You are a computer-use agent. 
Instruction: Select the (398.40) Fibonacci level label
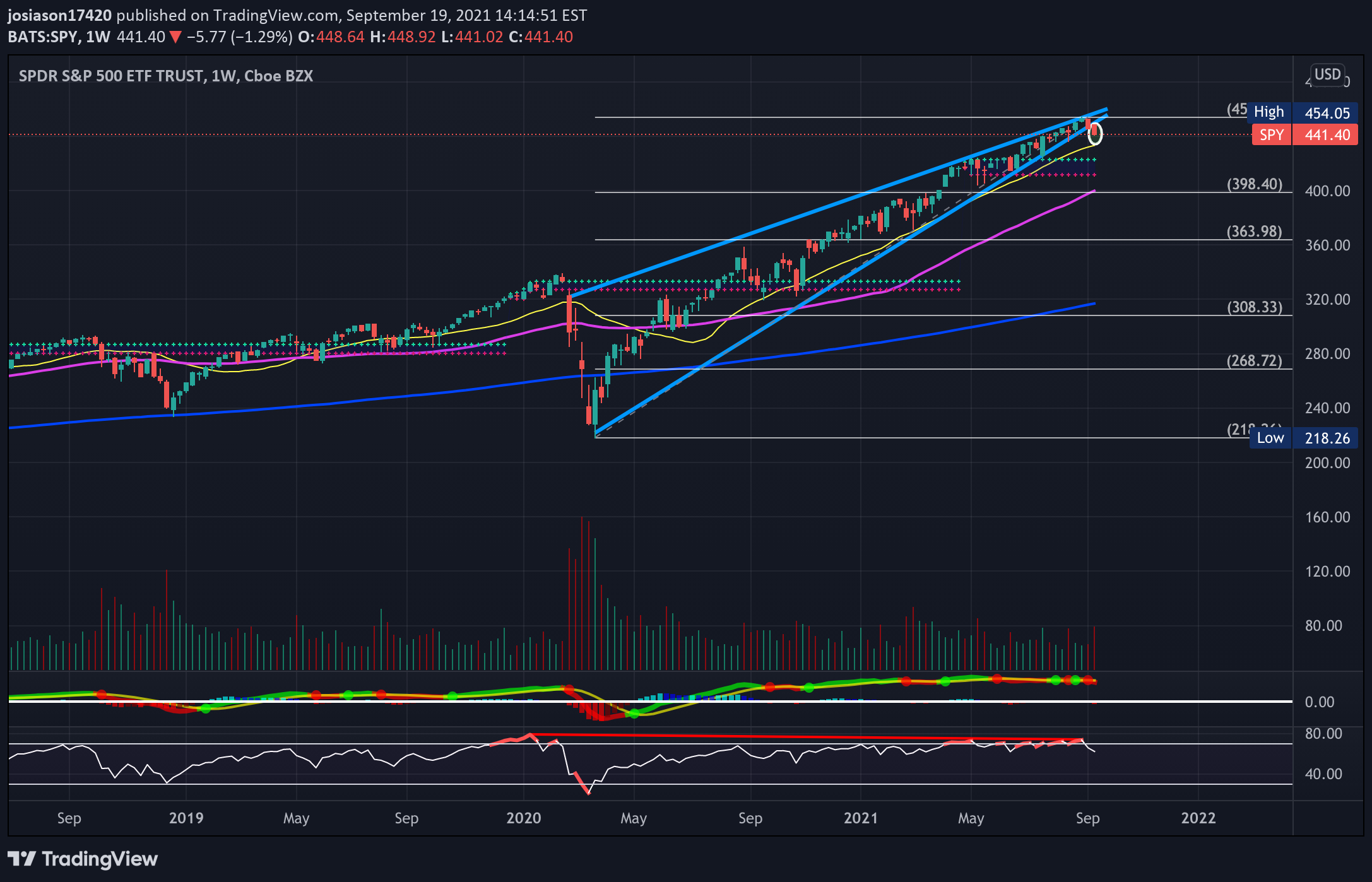[x=1255, y=184]
